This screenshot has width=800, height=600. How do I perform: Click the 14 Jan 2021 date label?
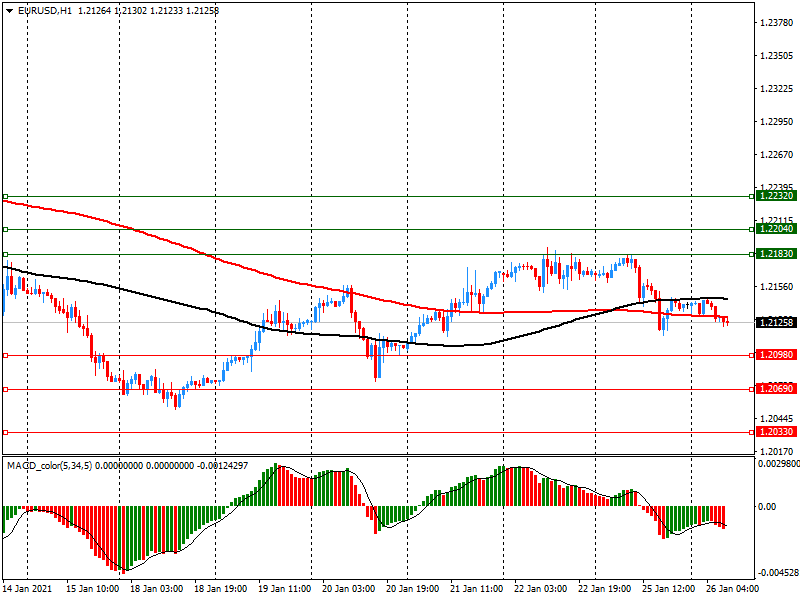[27, 588]
